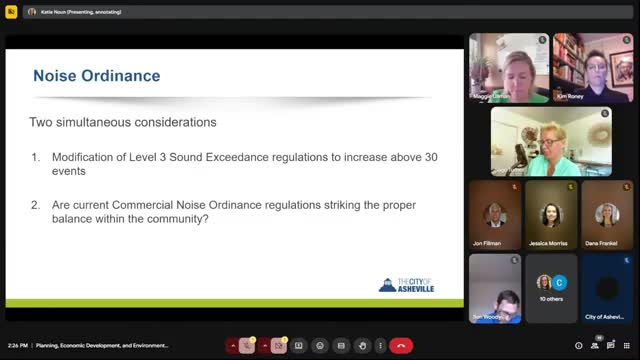This screenshot has height=360, width=640.
Task: Open the three-dot more options menu
Action: 380,346
